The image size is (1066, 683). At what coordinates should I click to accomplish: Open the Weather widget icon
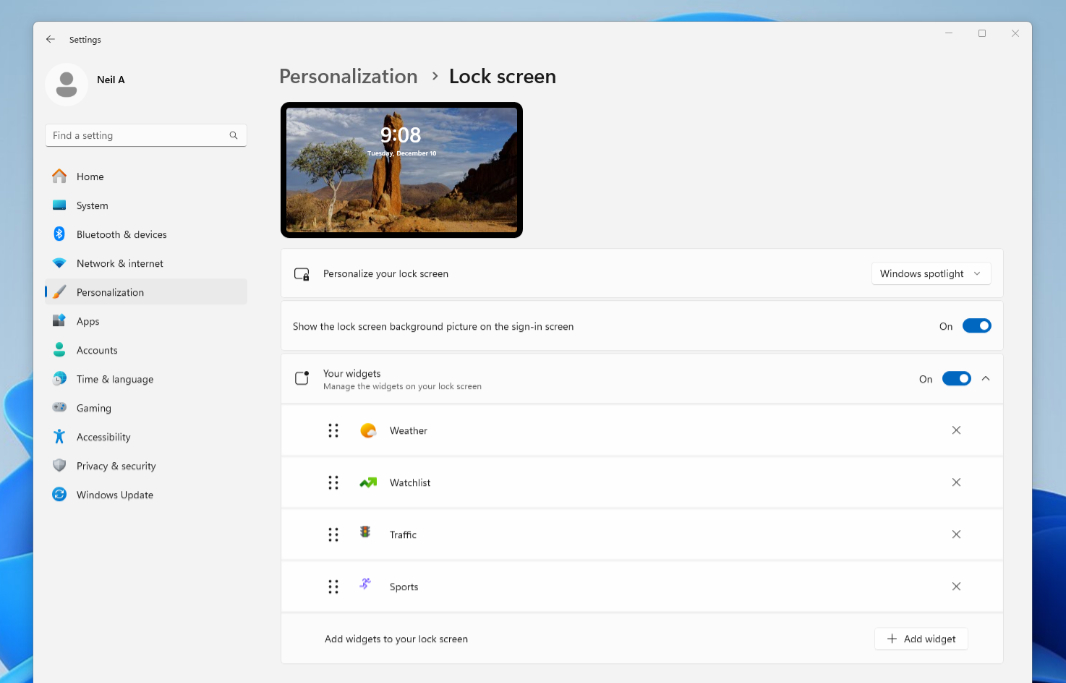pyautogui.click(x=368, y=430)
